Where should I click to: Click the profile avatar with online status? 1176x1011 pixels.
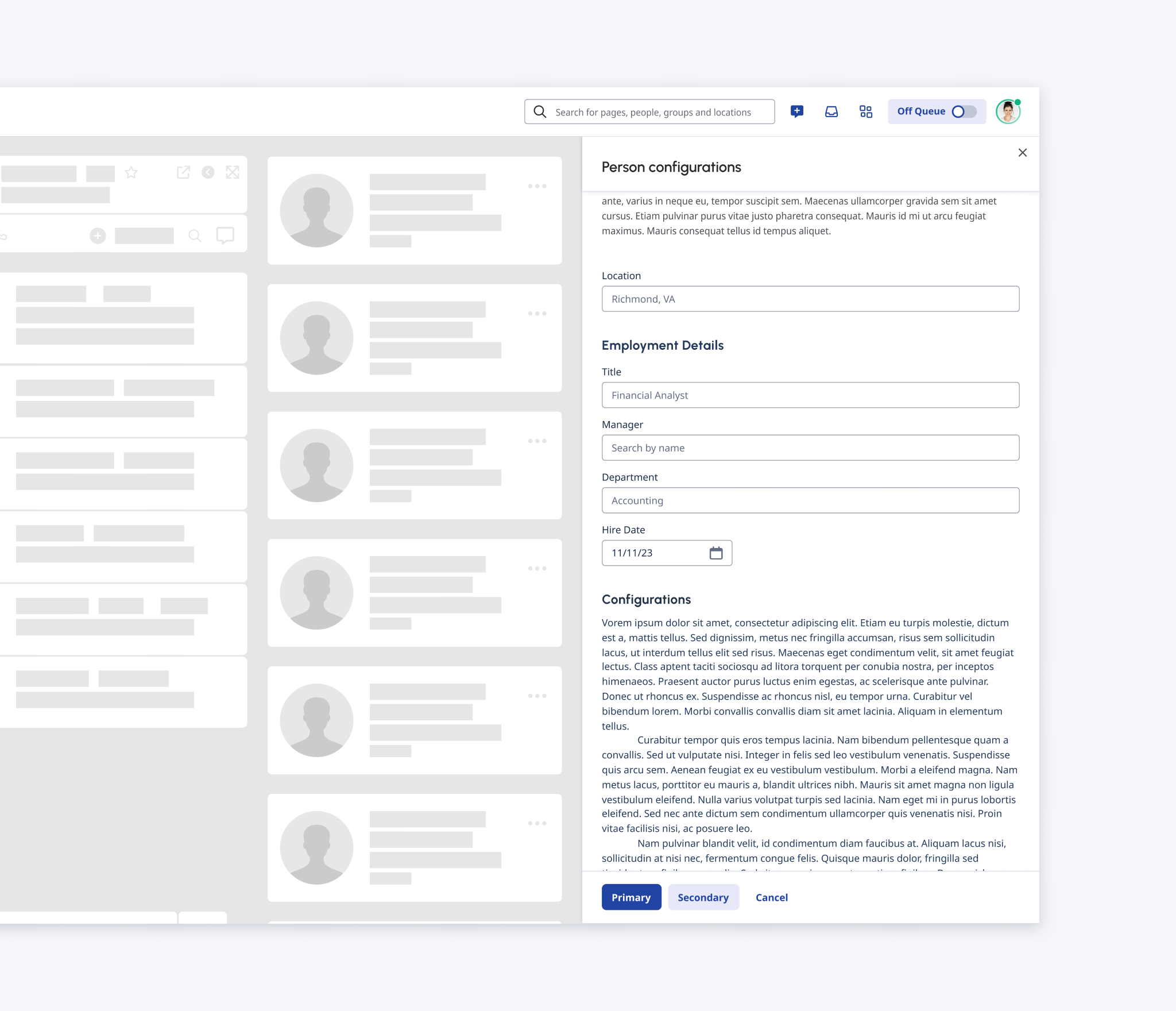[1008, 111]
